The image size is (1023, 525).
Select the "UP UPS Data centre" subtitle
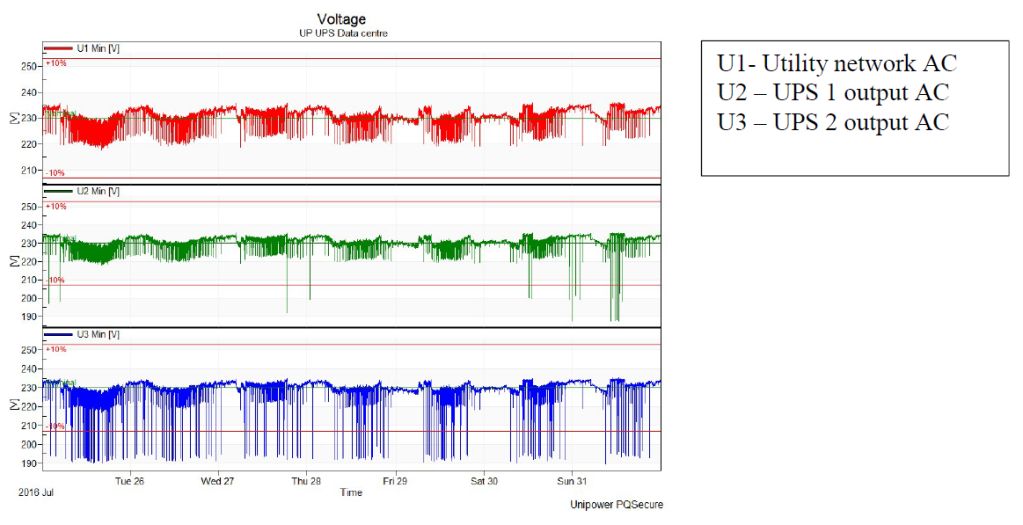click(343, 33)
